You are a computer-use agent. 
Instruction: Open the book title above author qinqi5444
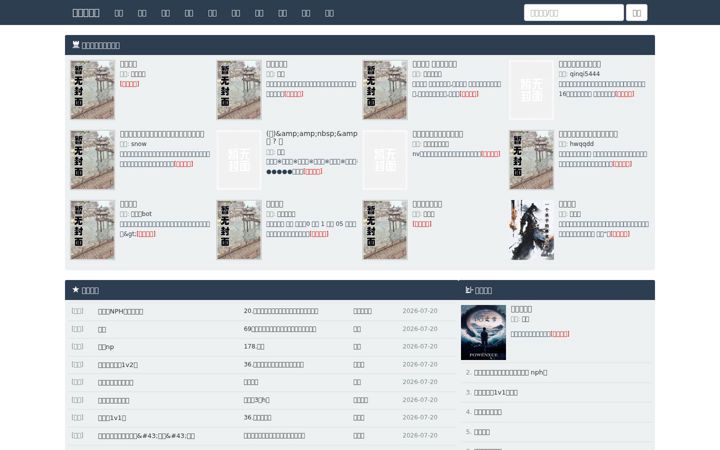tap(579, 64)
